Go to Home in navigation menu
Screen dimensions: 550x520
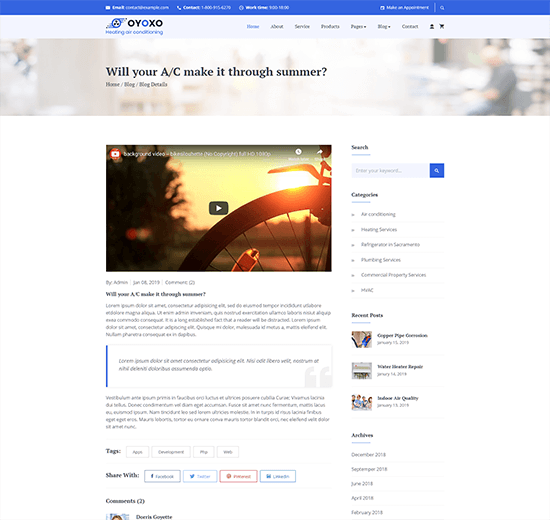pos(253,26)
